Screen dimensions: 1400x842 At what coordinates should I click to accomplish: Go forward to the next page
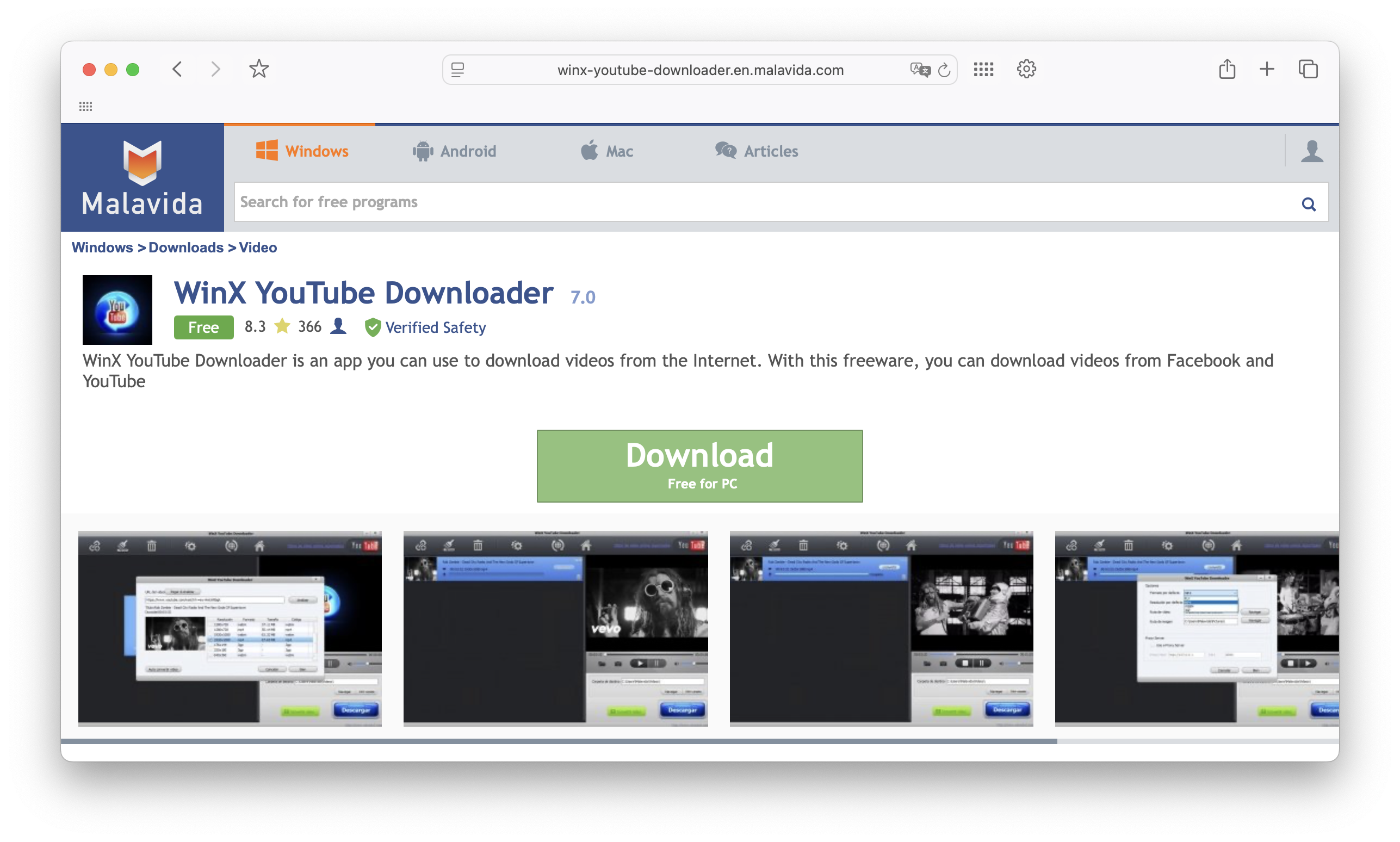coord(215,69)
